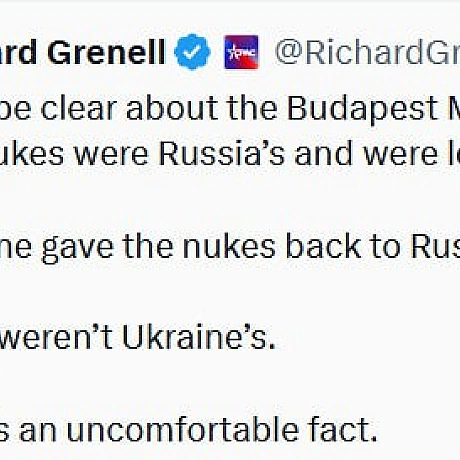Screen dimensions: 460x460
Task: Open the CPAC affiliation badge
Action: tap(241, 52)
